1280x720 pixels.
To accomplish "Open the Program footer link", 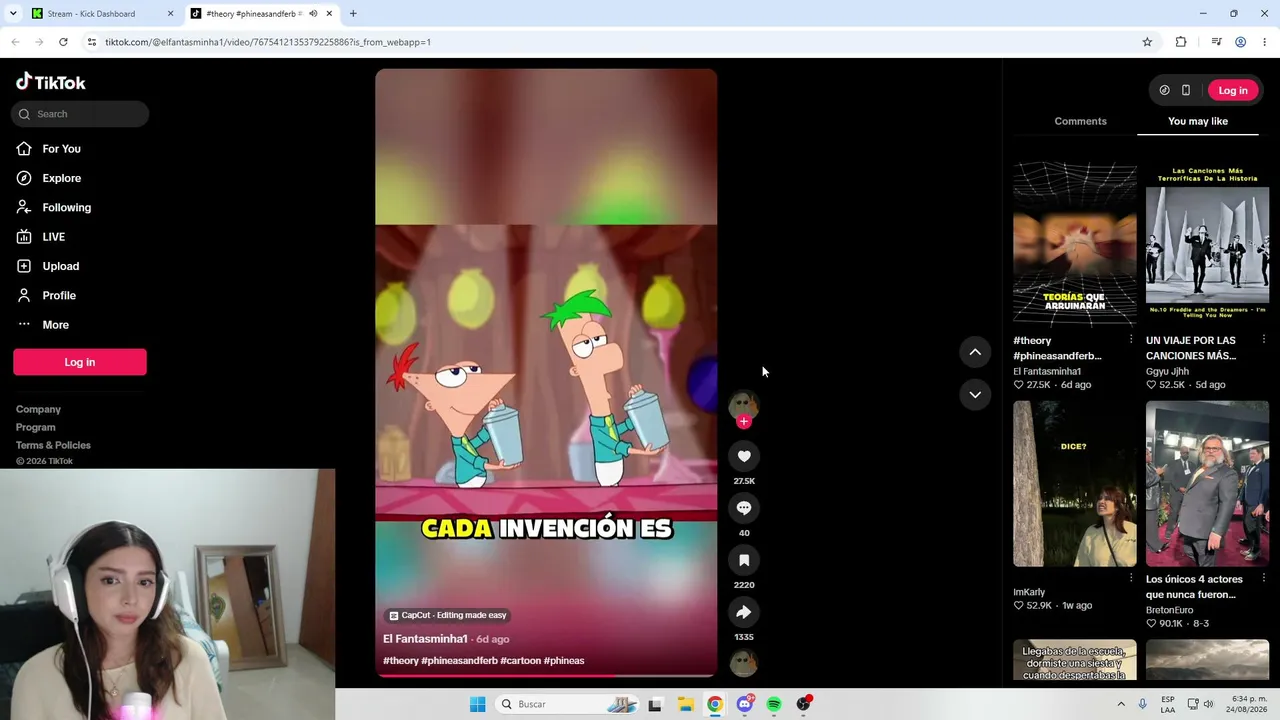I will click(36, 427).
